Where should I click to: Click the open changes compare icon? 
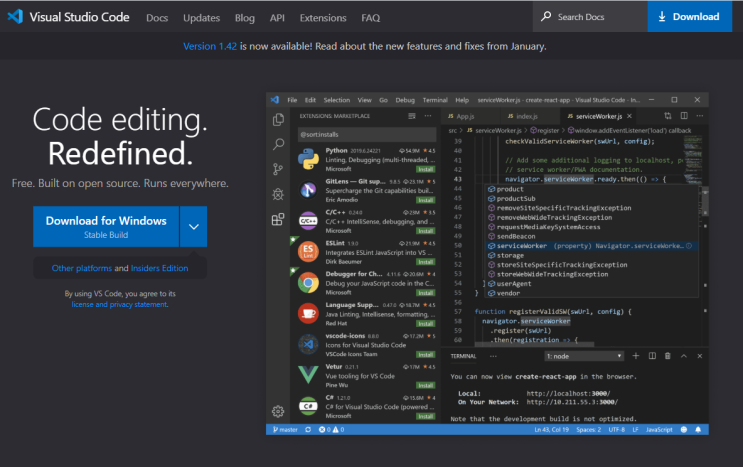click(x=668, y=116)
